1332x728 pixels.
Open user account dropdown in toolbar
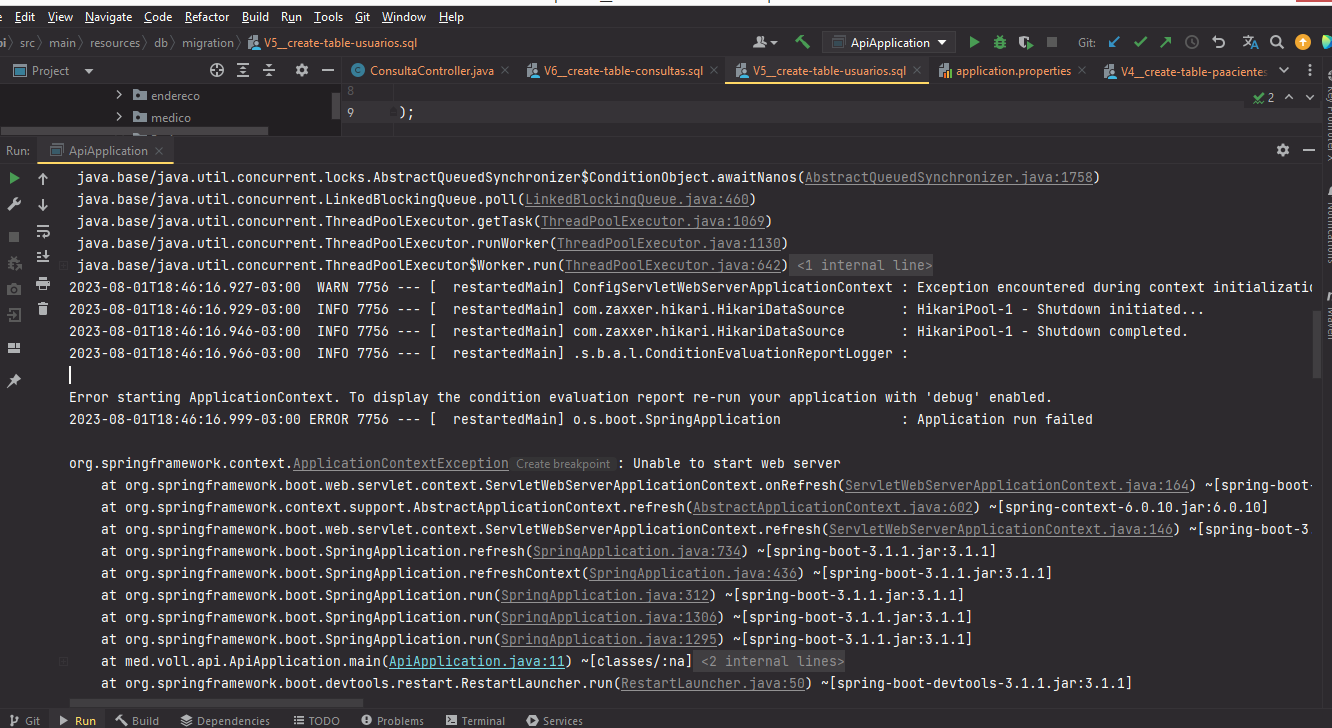point(765,43)
